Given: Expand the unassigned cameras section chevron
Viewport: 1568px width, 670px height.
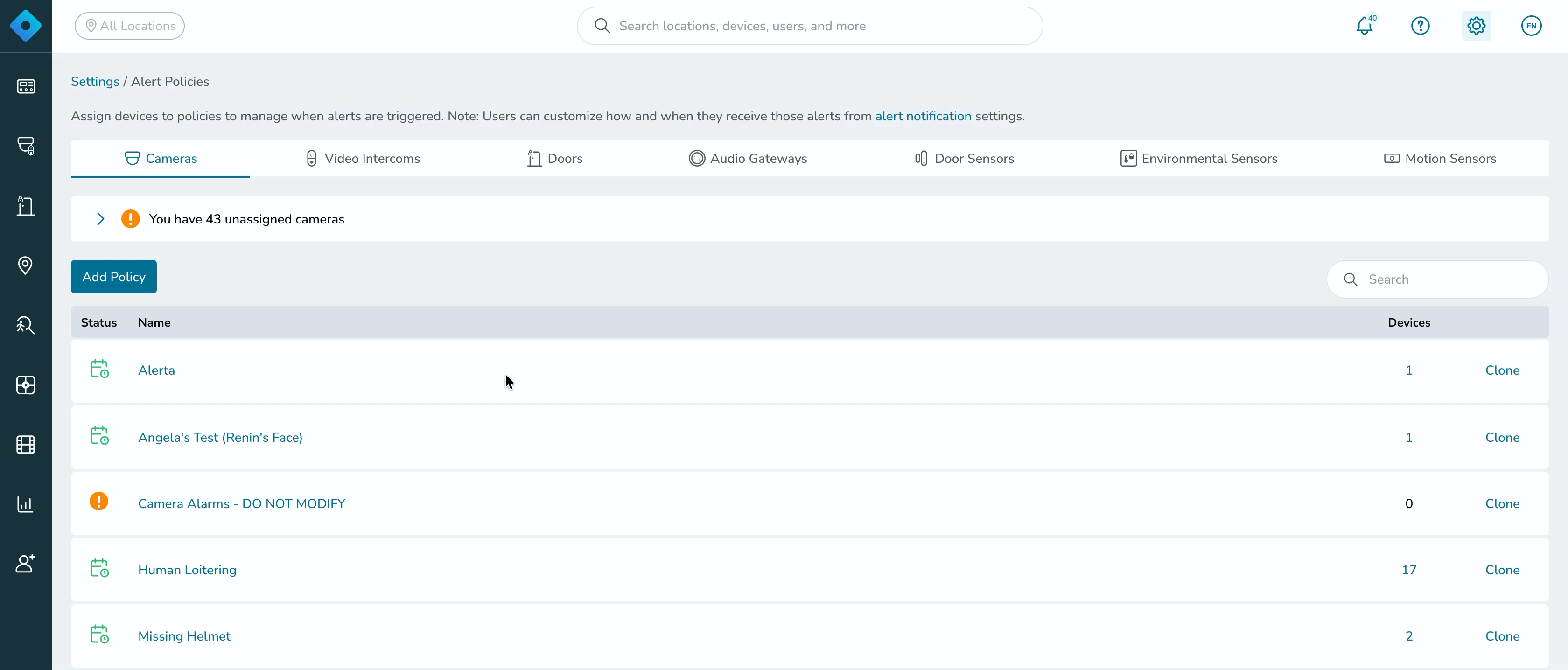Looking at the screenshot, I should coord(100,219).
